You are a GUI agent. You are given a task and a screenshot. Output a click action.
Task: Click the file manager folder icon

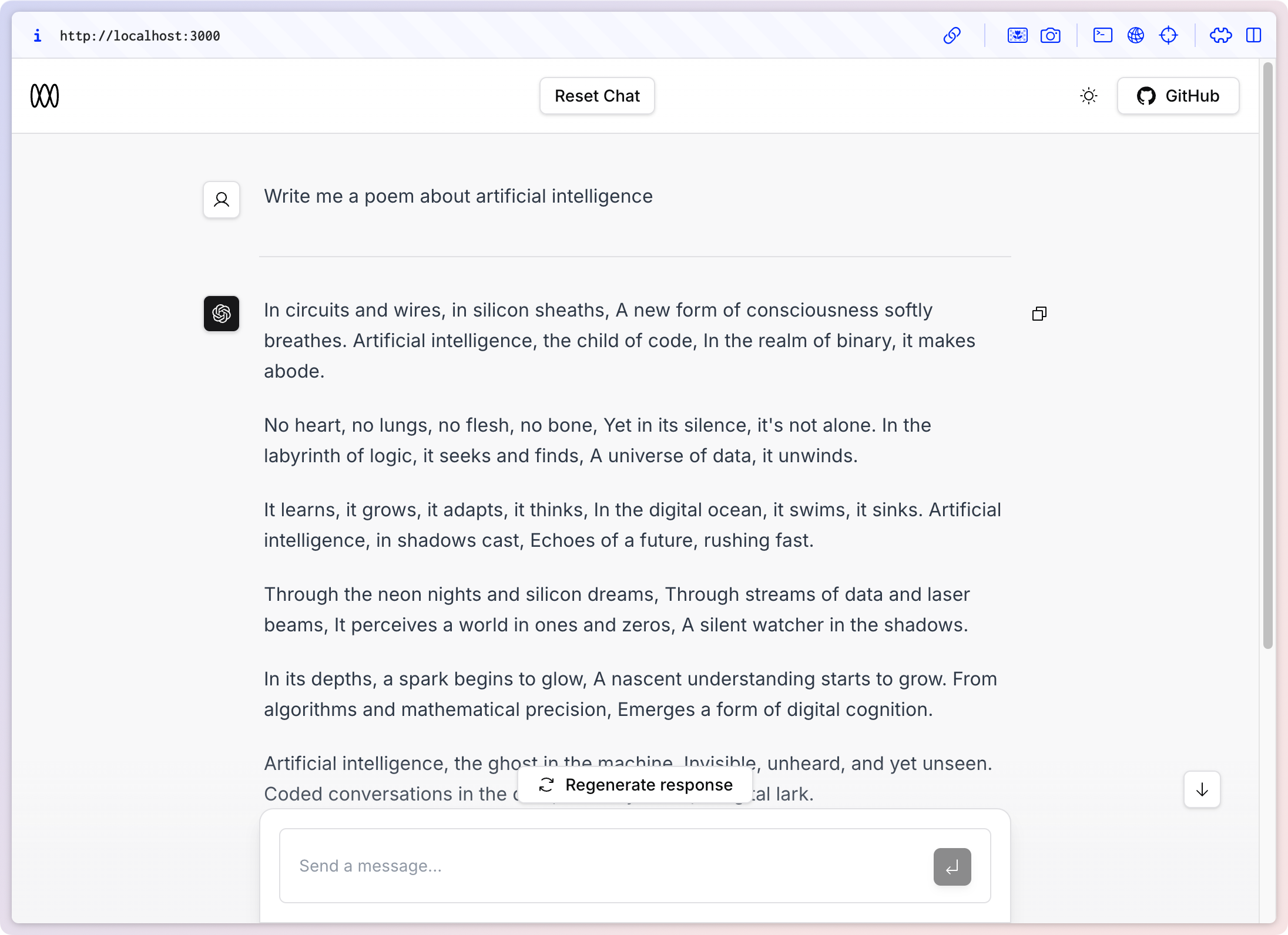point(1102,37)
